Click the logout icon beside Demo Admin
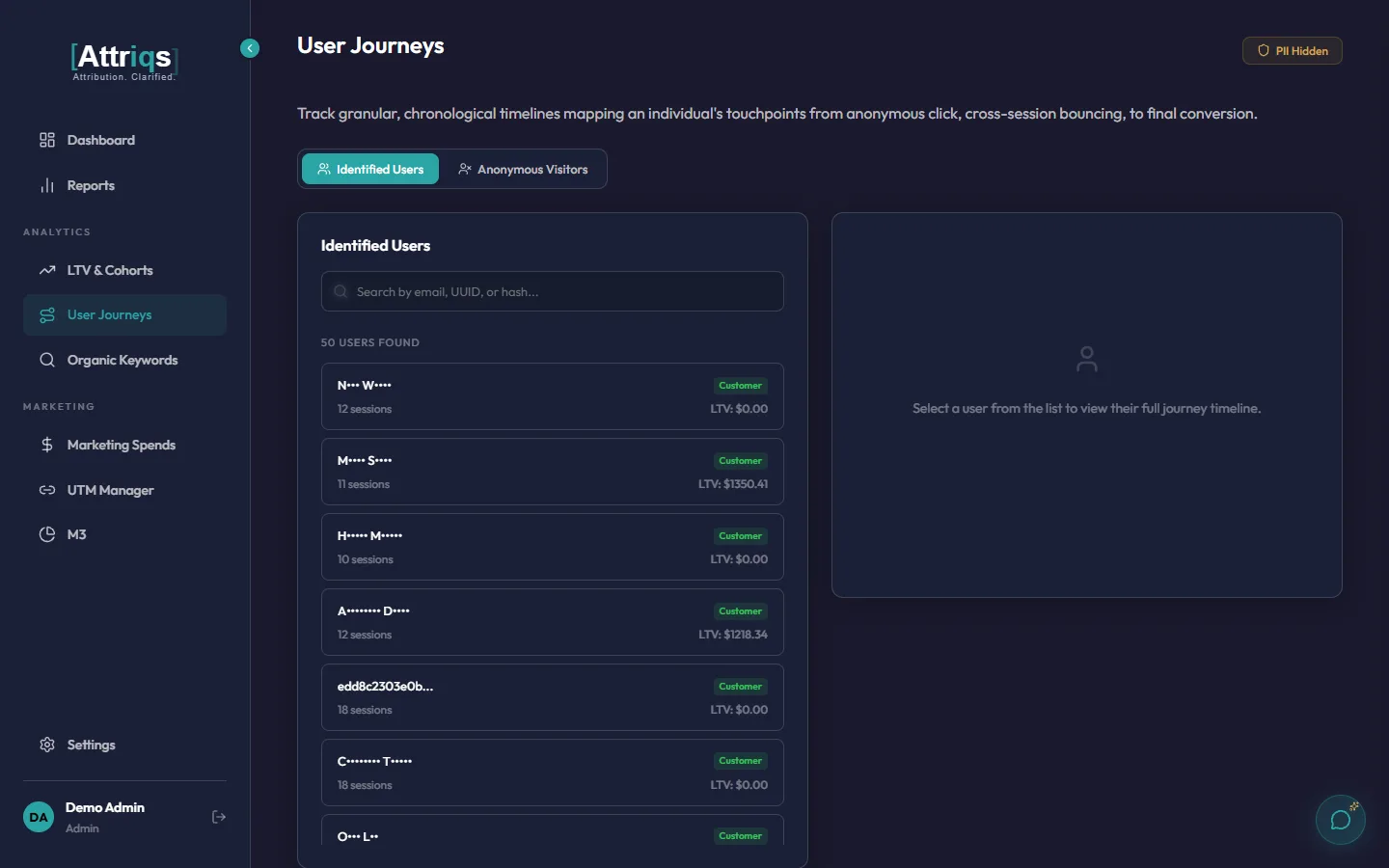Viewport: 1389px width, 868px height. (219, 817)
